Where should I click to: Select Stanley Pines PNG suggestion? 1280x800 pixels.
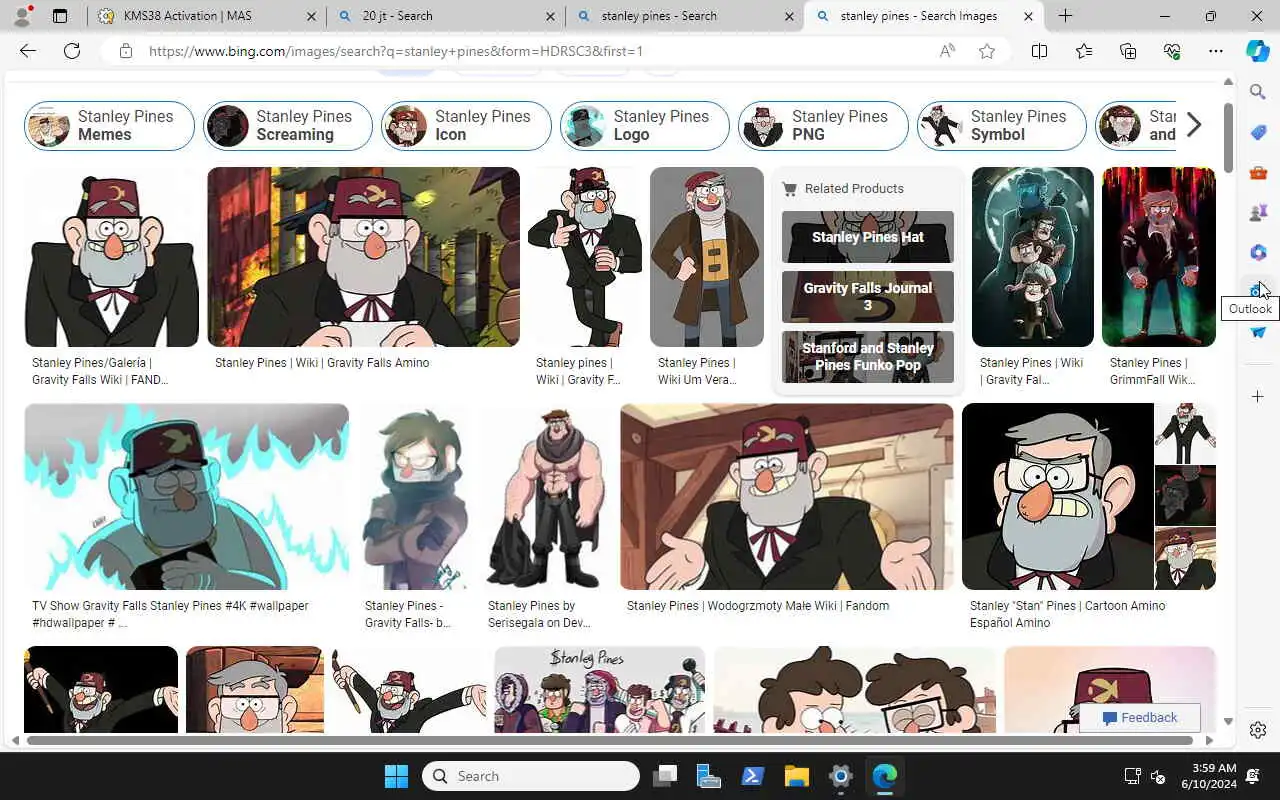pyautogui.click(x=823, y=126)
